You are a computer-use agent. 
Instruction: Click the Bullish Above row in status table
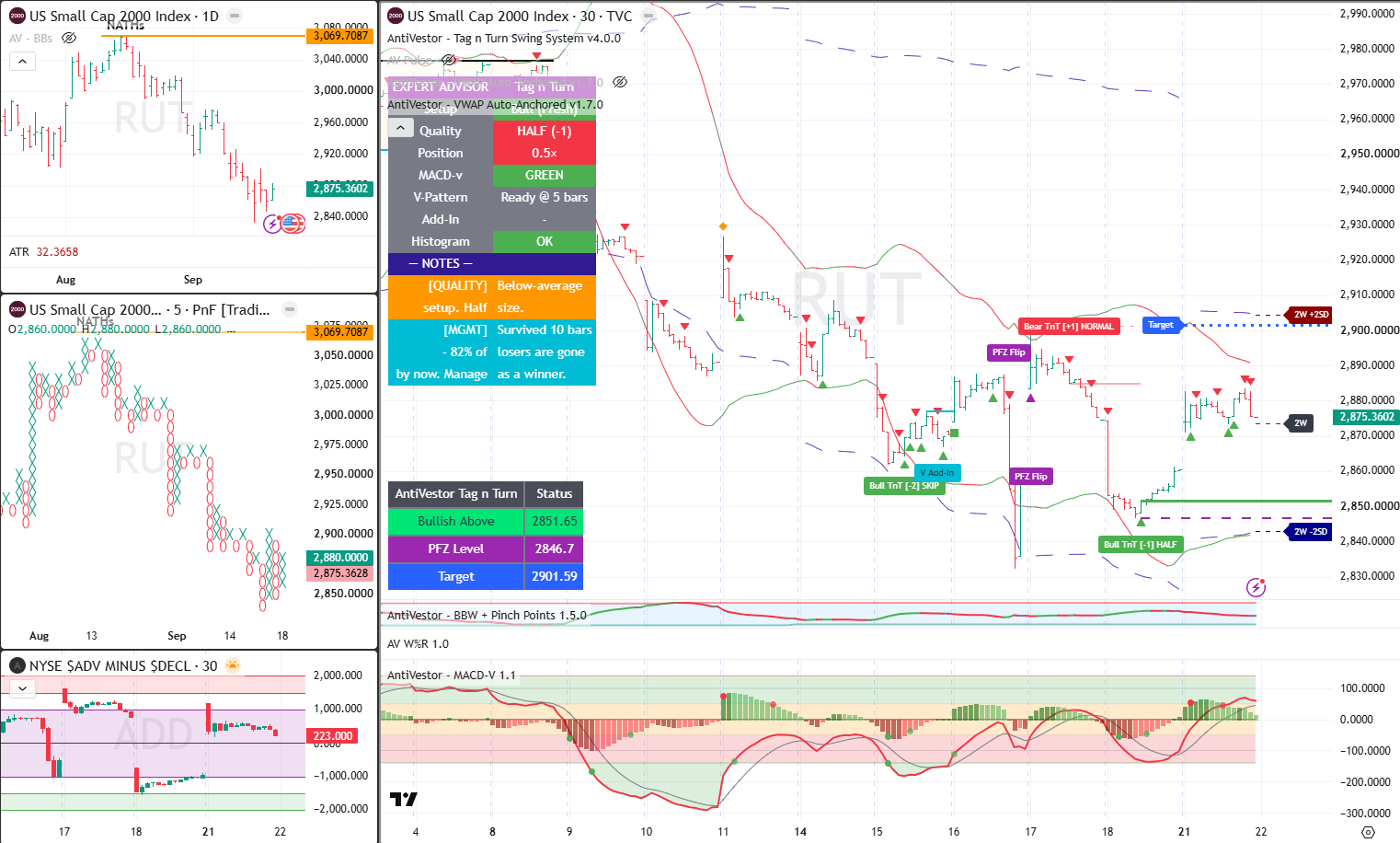pyautogui.click(x=486, y=521)
